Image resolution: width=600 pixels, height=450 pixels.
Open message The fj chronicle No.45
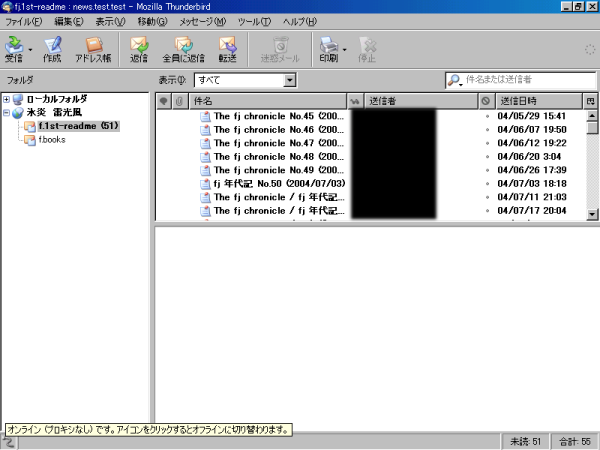point(279,116)
